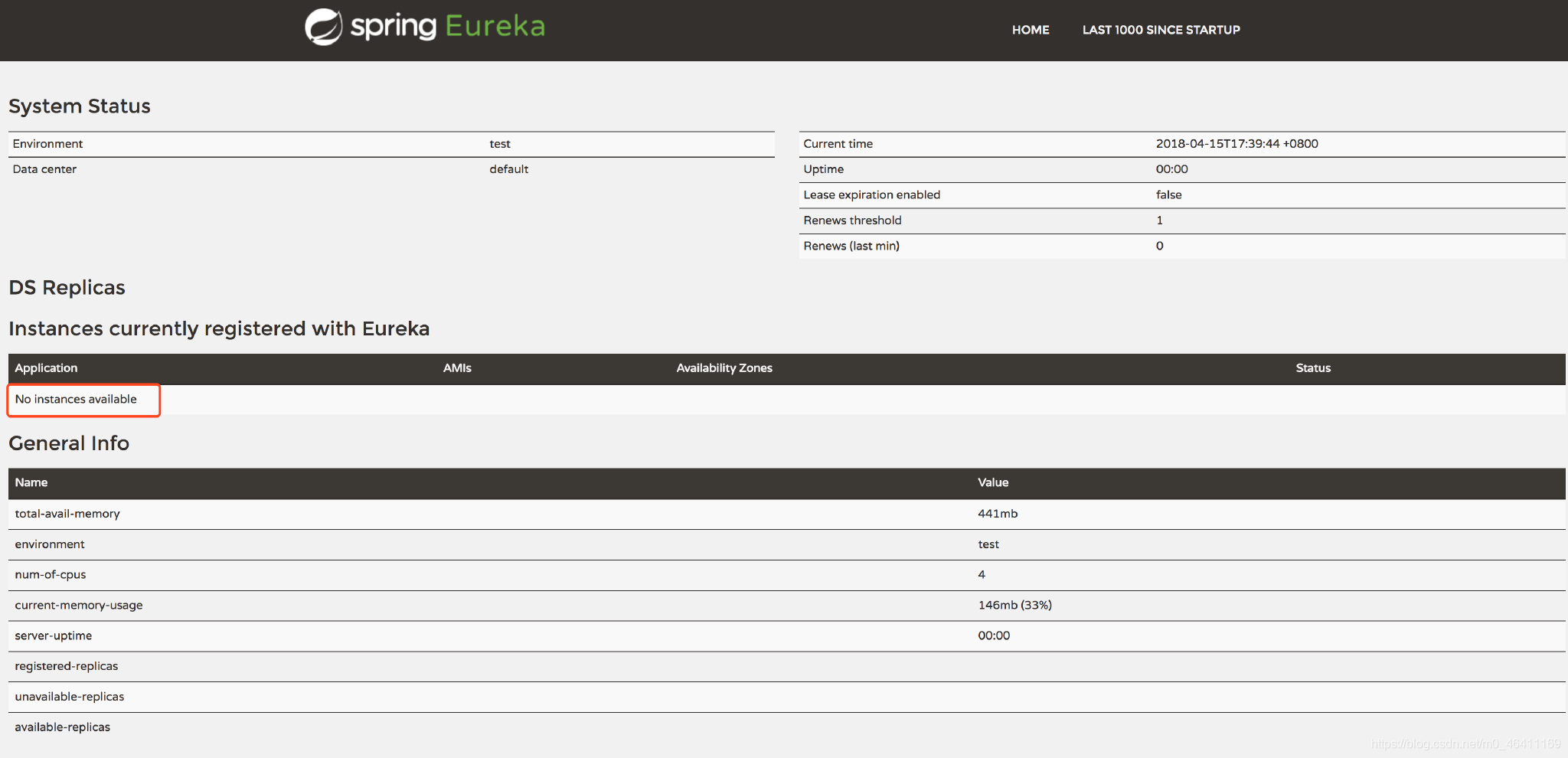Click the unavailable-replicas row name
Screen dimensions: 1568x758
(70, 697)
